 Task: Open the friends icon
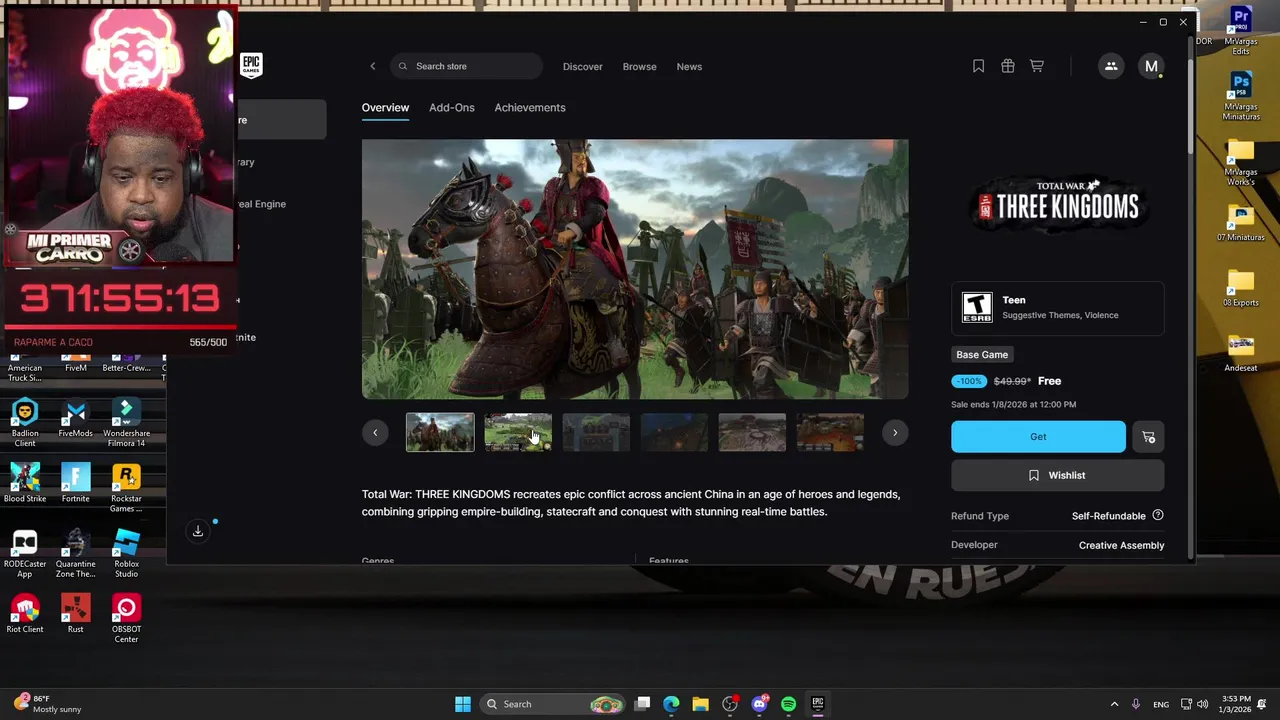pyautogui.click(x=1110, y=66)
